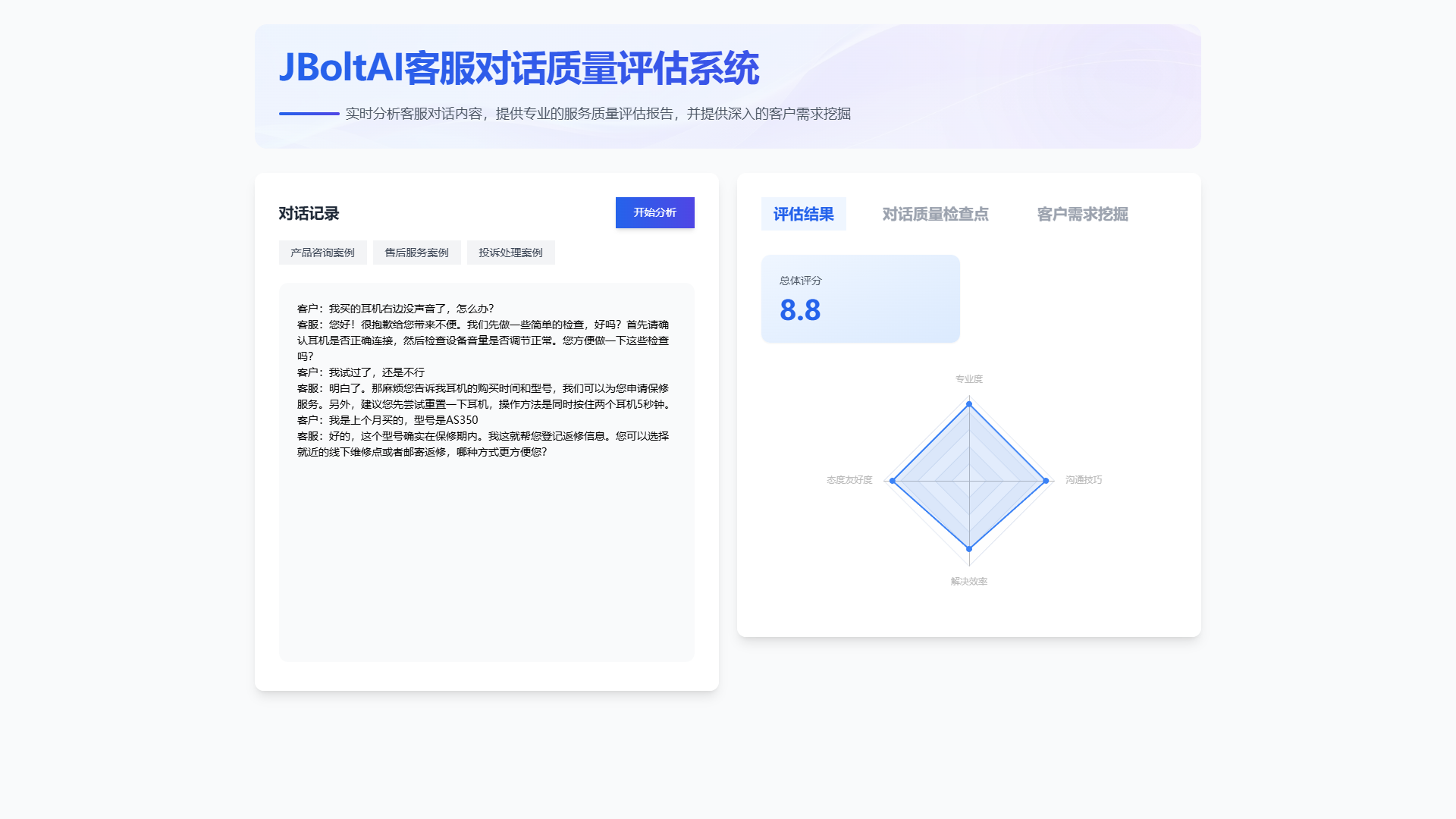The height and width of the screenshot is (819, 1456).
Task: Open the 对话质量检查点 tab
Action: click(x=935, y=214)
